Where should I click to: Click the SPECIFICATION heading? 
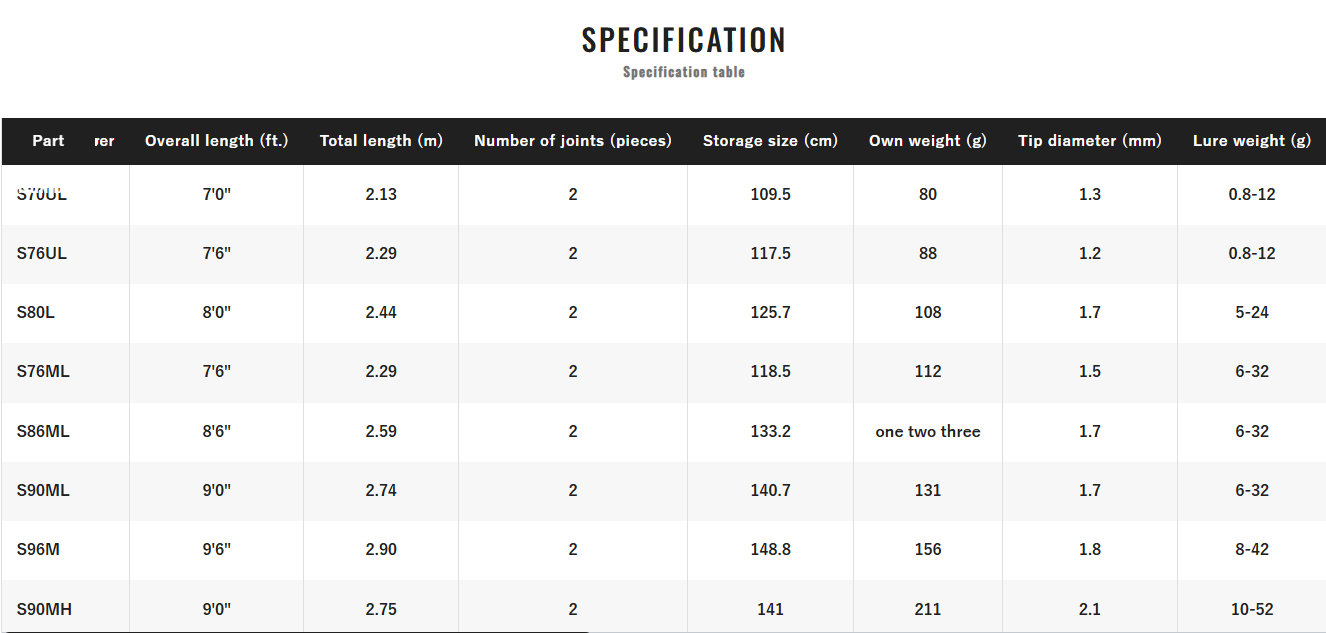click(684, 40)
